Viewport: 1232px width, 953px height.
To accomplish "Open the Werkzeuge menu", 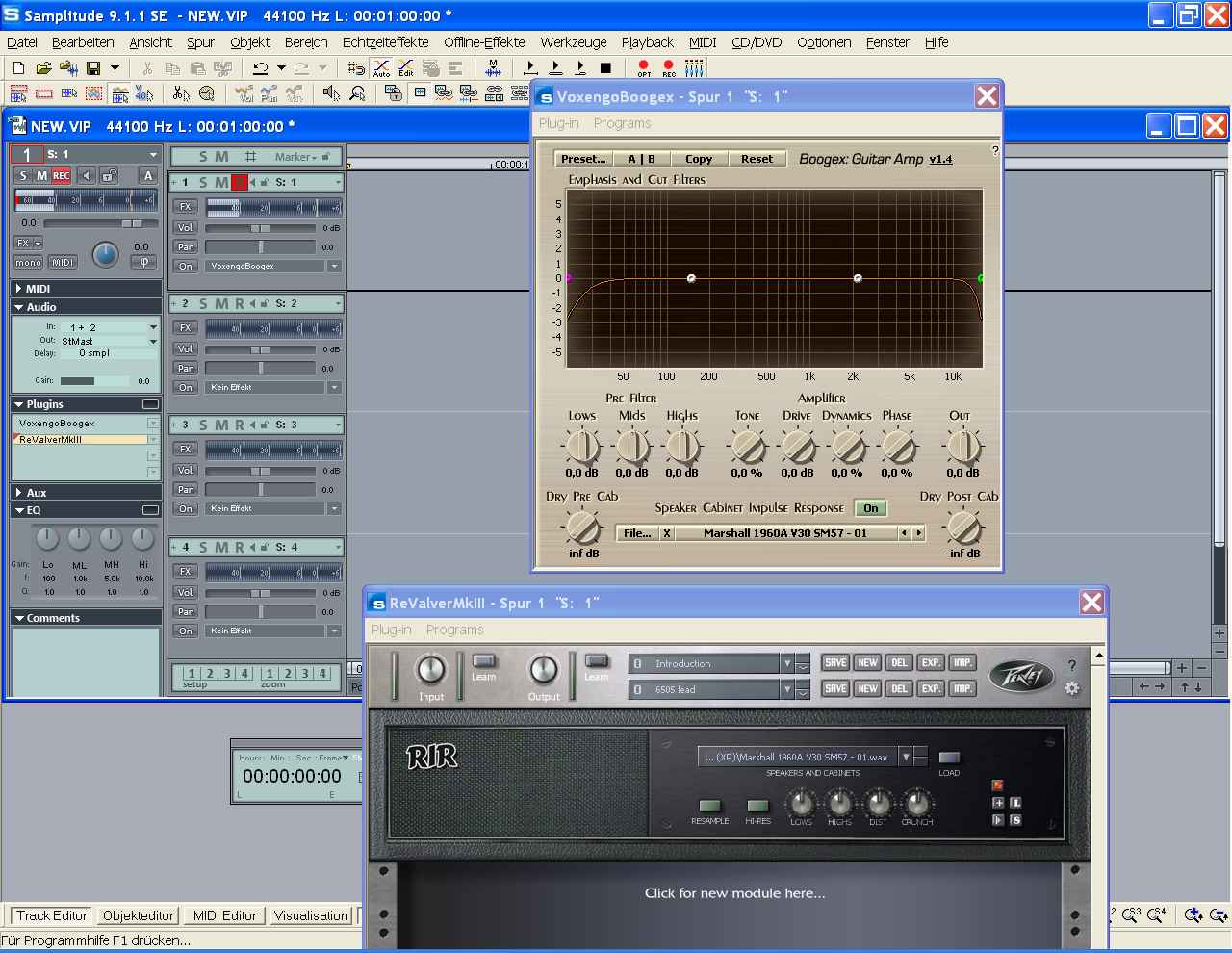I will tap(574, 42).
